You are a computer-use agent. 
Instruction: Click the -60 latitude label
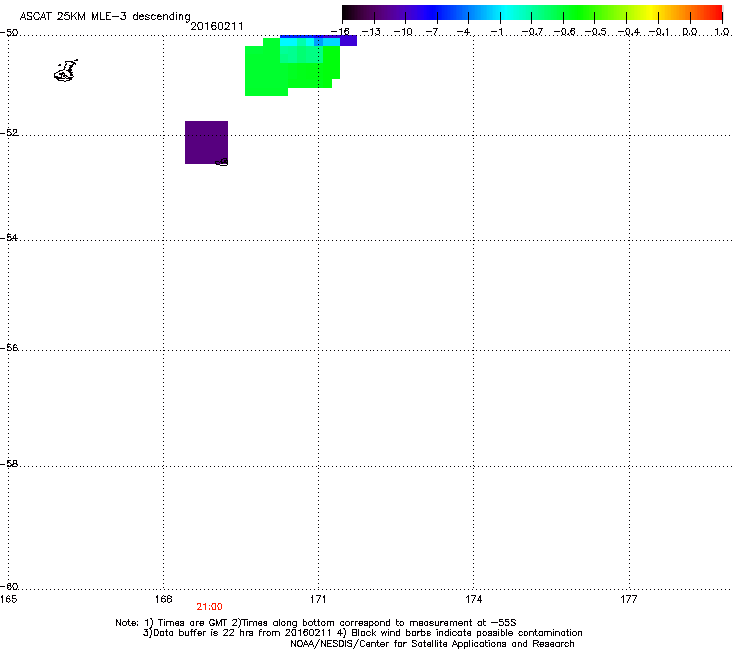click(9, 586)
